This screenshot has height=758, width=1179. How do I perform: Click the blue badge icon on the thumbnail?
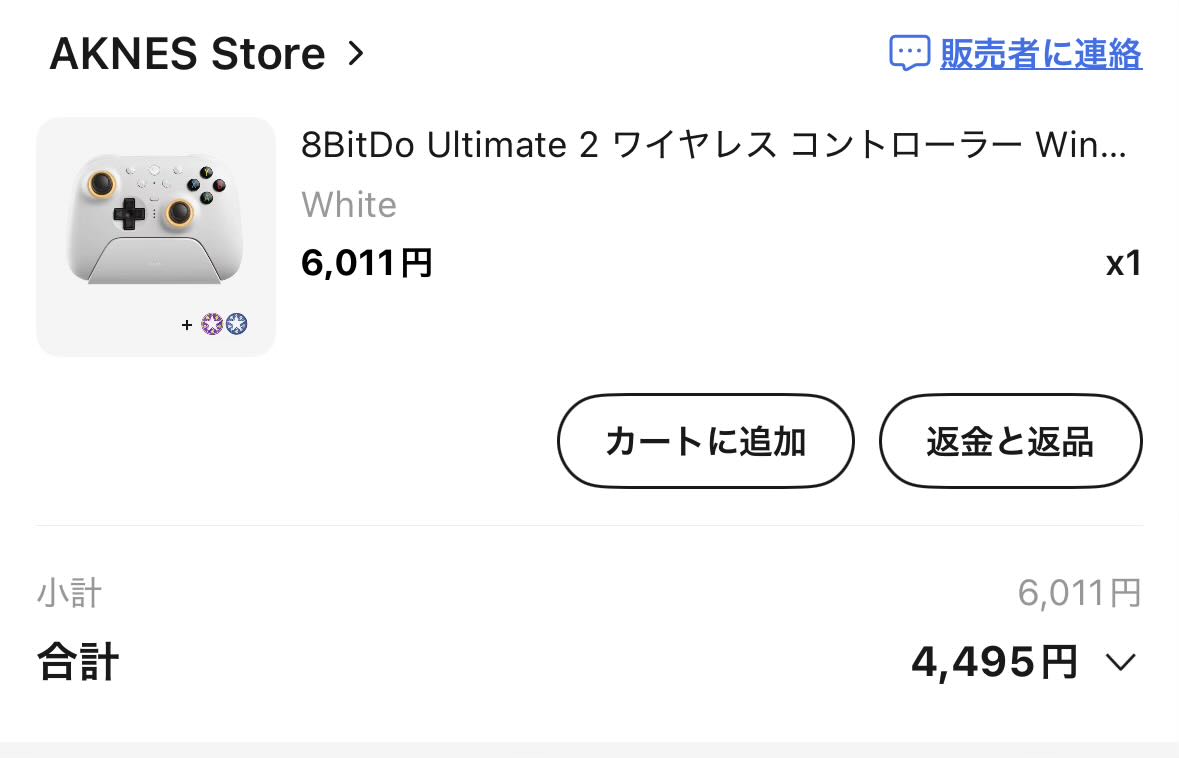(236, 324)
